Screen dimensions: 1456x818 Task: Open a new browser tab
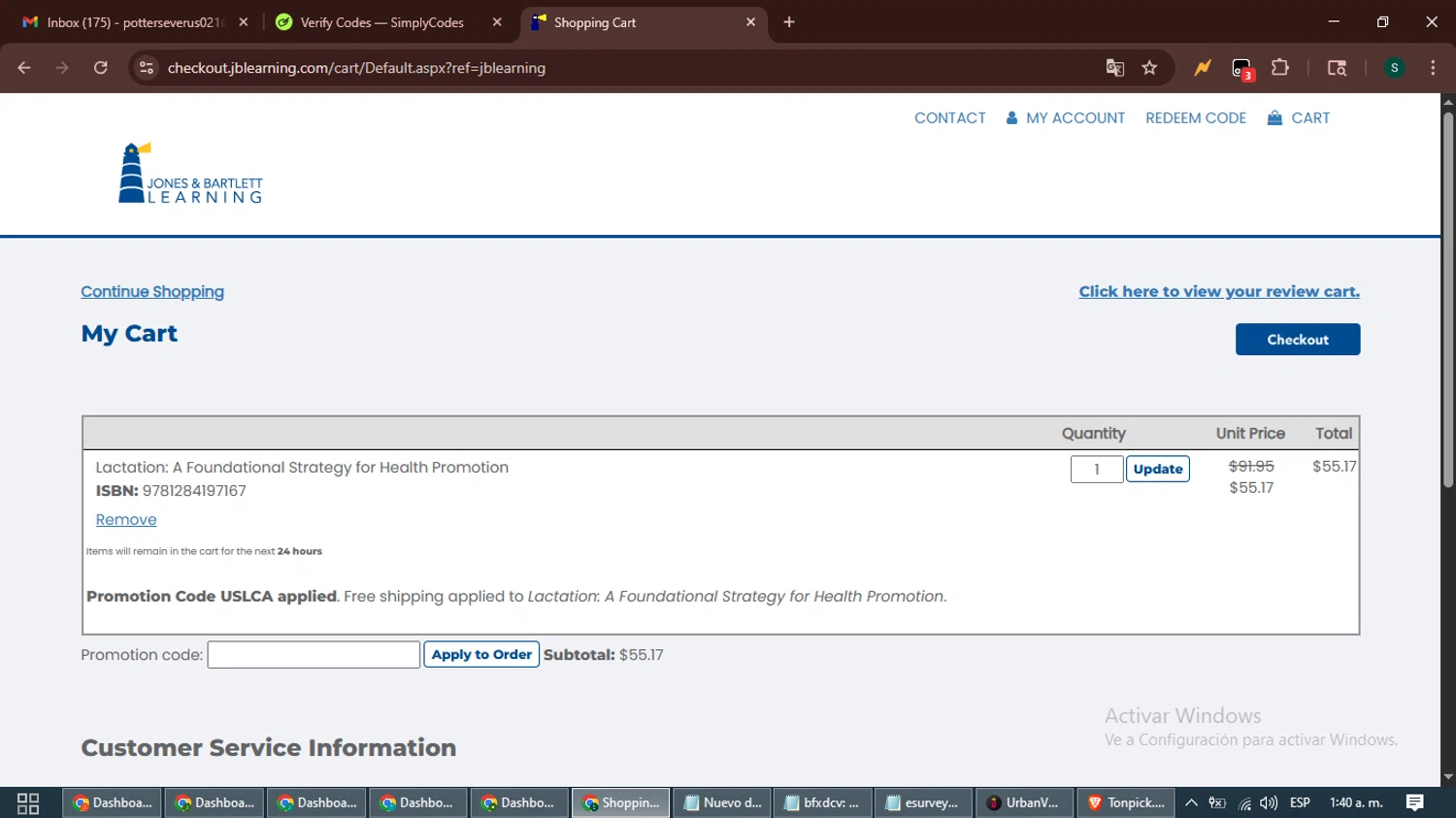[789, 22]
